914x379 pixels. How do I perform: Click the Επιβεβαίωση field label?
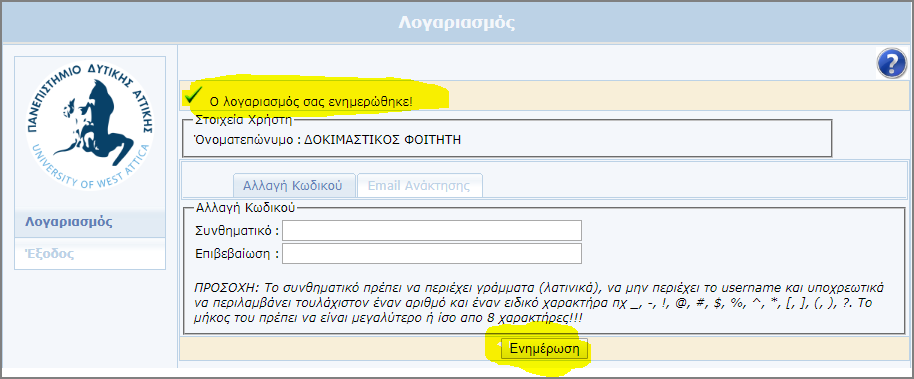point(237,254)
